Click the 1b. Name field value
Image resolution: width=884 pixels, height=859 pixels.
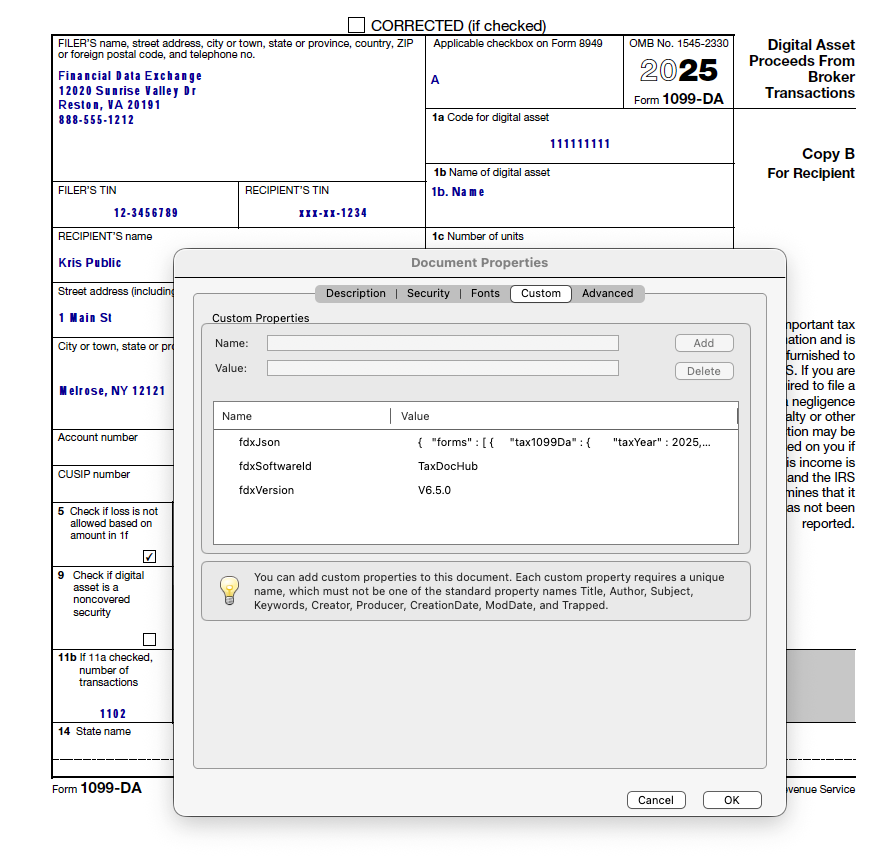click(458, 192)
